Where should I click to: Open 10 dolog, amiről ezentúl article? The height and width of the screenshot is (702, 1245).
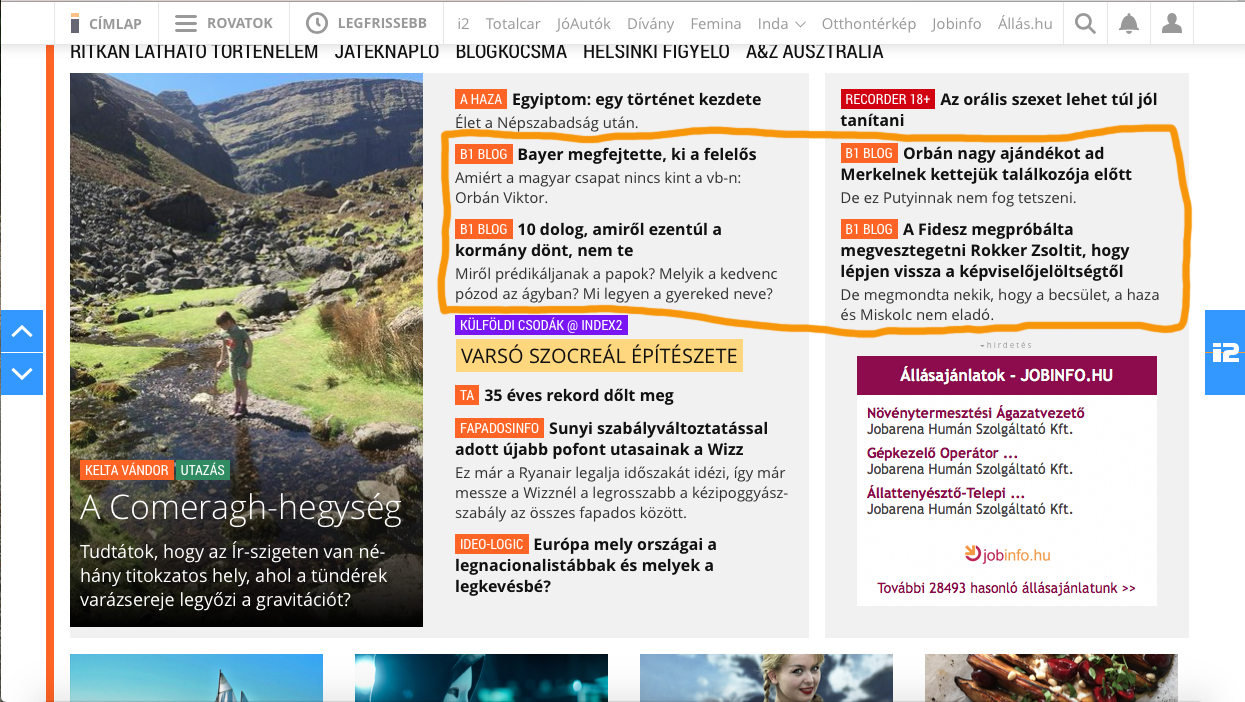(x=588, y=239)
